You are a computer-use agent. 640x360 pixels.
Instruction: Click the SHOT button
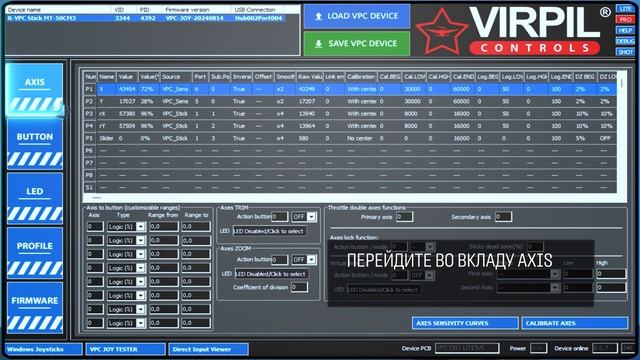pyautogui.click(x=625, y=52)
